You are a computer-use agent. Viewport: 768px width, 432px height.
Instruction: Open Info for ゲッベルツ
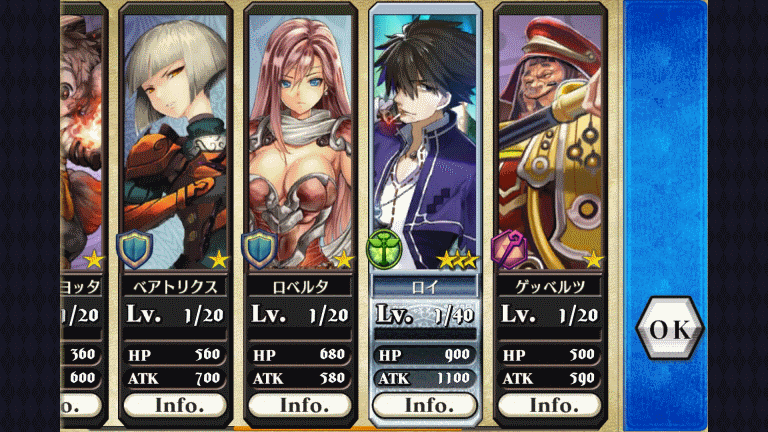550,405
